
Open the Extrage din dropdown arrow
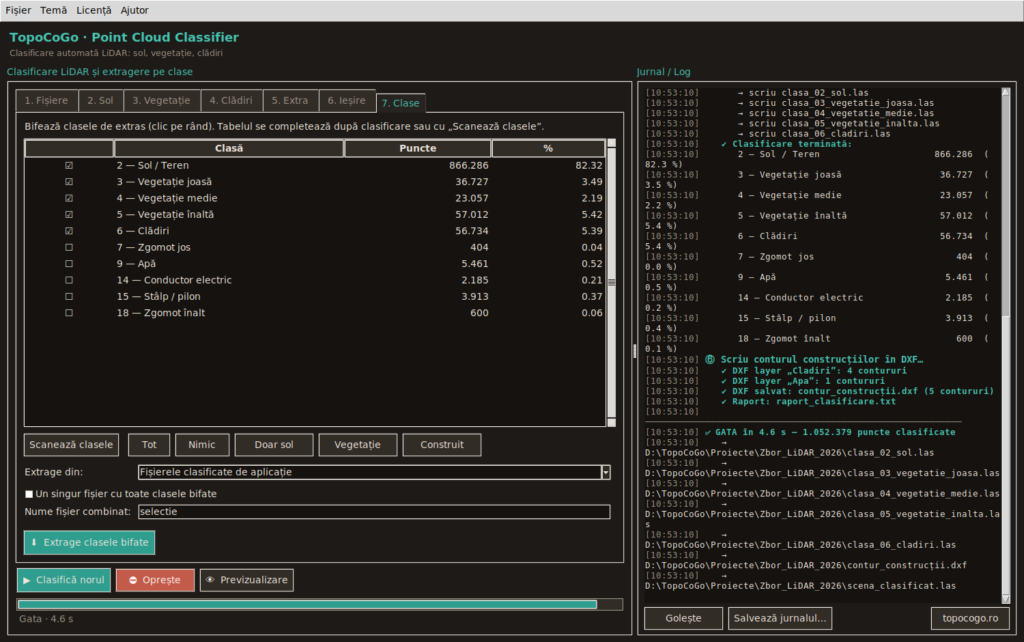(605, 472)
